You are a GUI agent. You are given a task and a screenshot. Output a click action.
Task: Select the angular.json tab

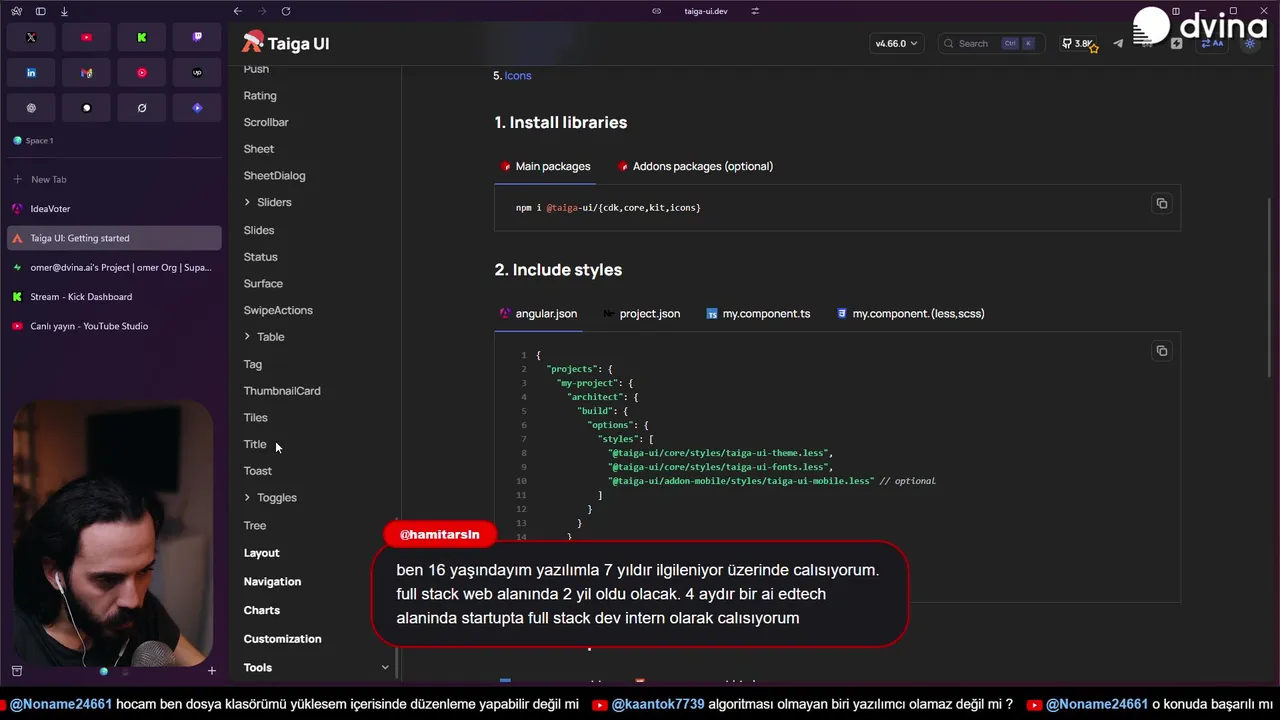pyautogui.click(x=538, y=313)
